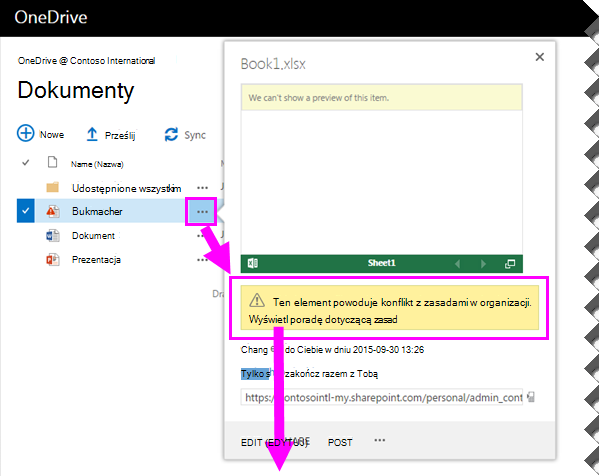
Task: Close the Book1.xlsx callout panel
Action: 539,57
